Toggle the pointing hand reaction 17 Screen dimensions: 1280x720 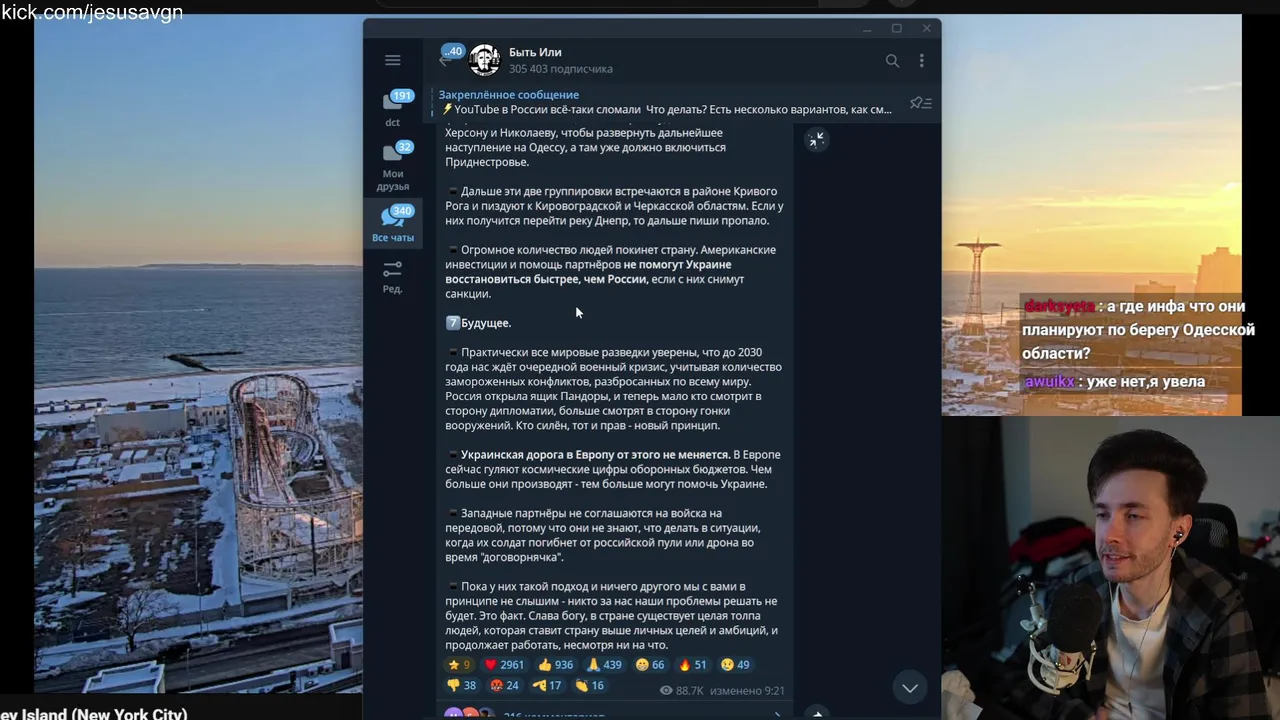(x=547, y=685)
